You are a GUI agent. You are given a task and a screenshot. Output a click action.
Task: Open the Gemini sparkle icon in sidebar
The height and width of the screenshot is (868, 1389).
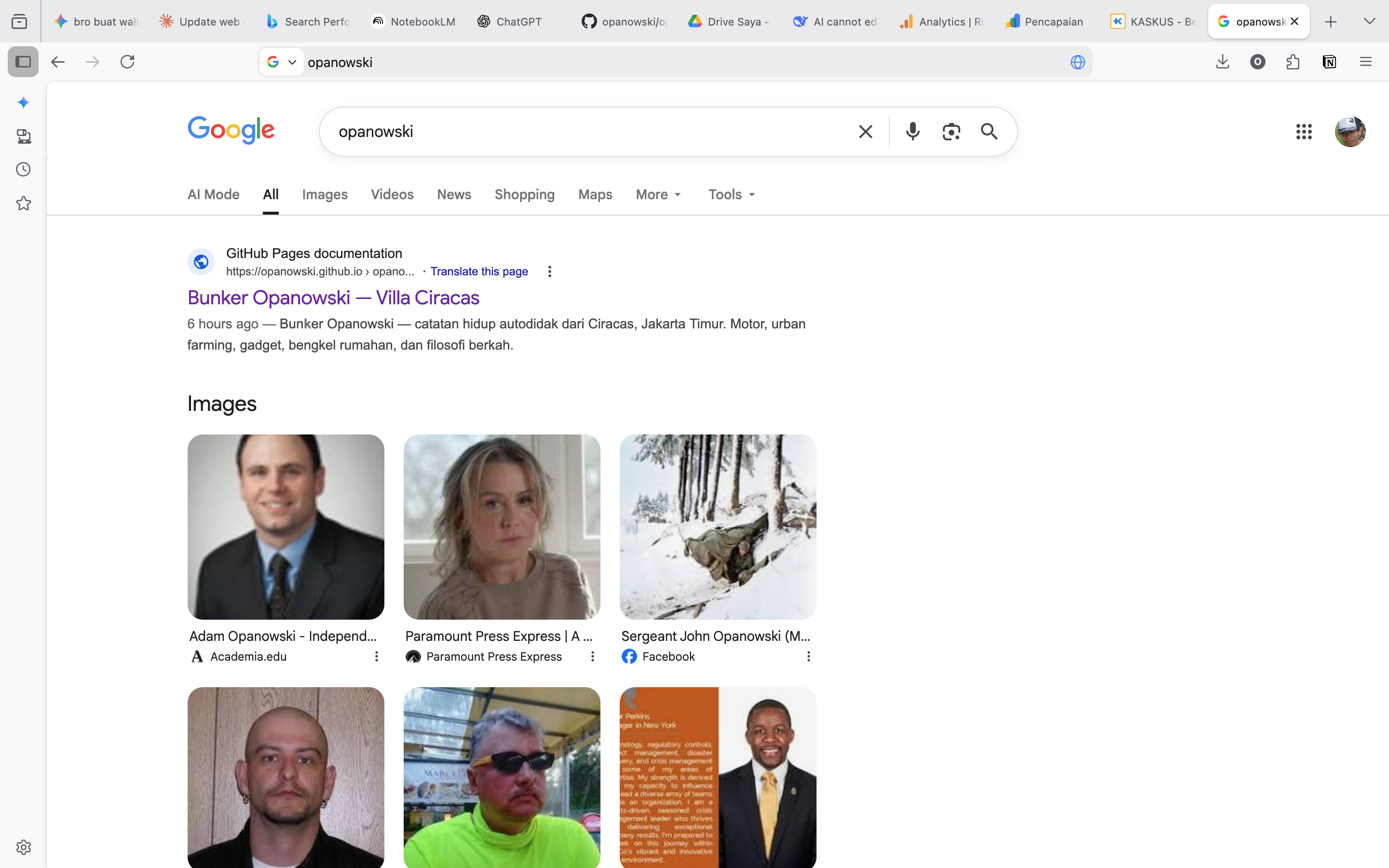coord(24,103)
